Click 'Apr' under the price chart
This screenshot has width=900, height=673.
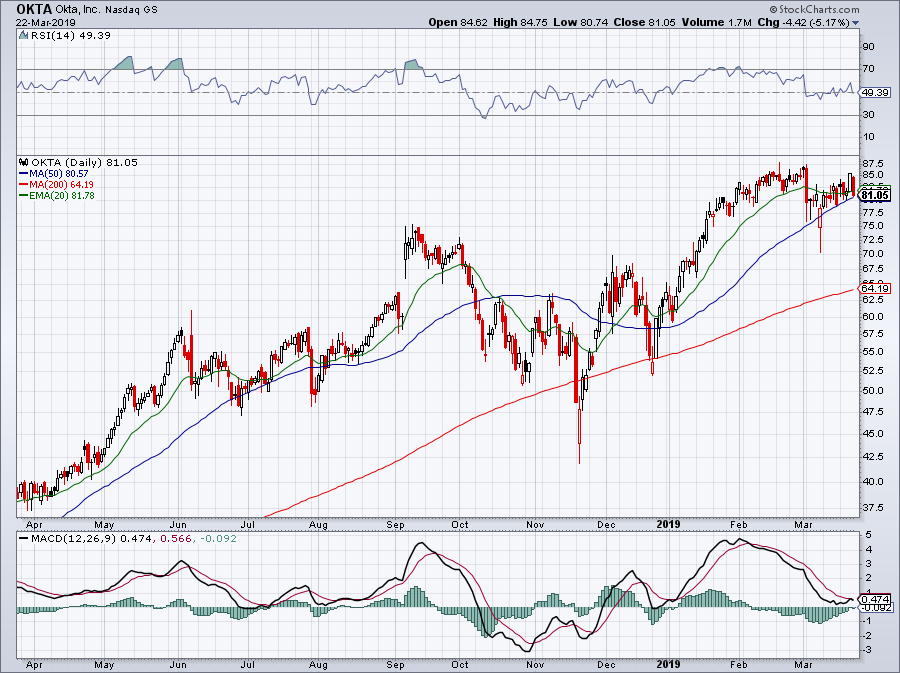pos(34,524)
